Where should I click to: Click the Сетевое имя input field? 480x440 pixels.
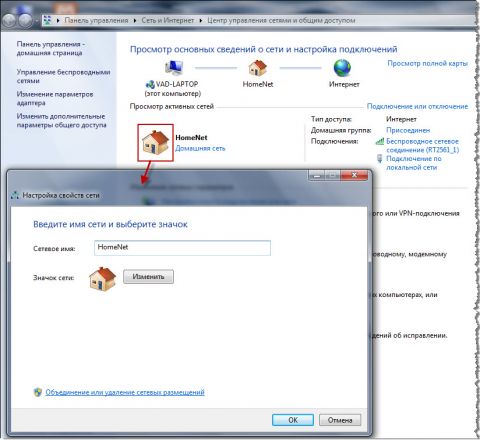click(x=182, y=248)
